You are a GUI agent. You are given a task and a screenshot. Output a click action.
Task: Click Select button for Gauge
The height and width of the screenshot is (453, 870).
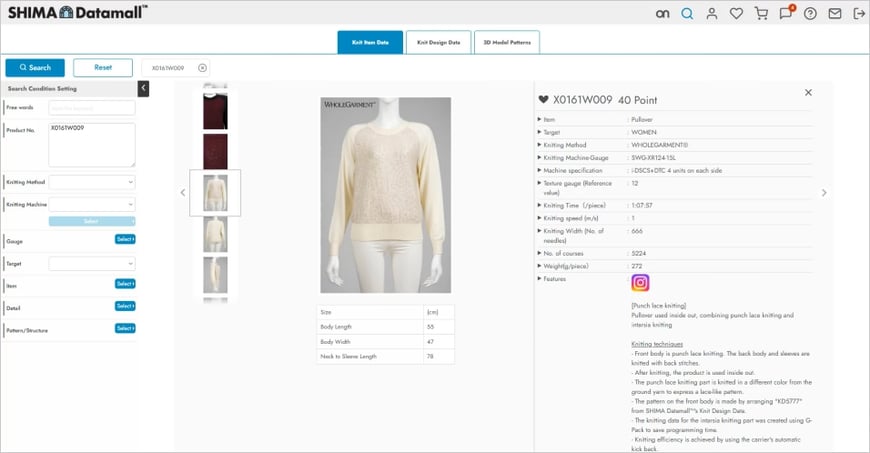(125, 239)
